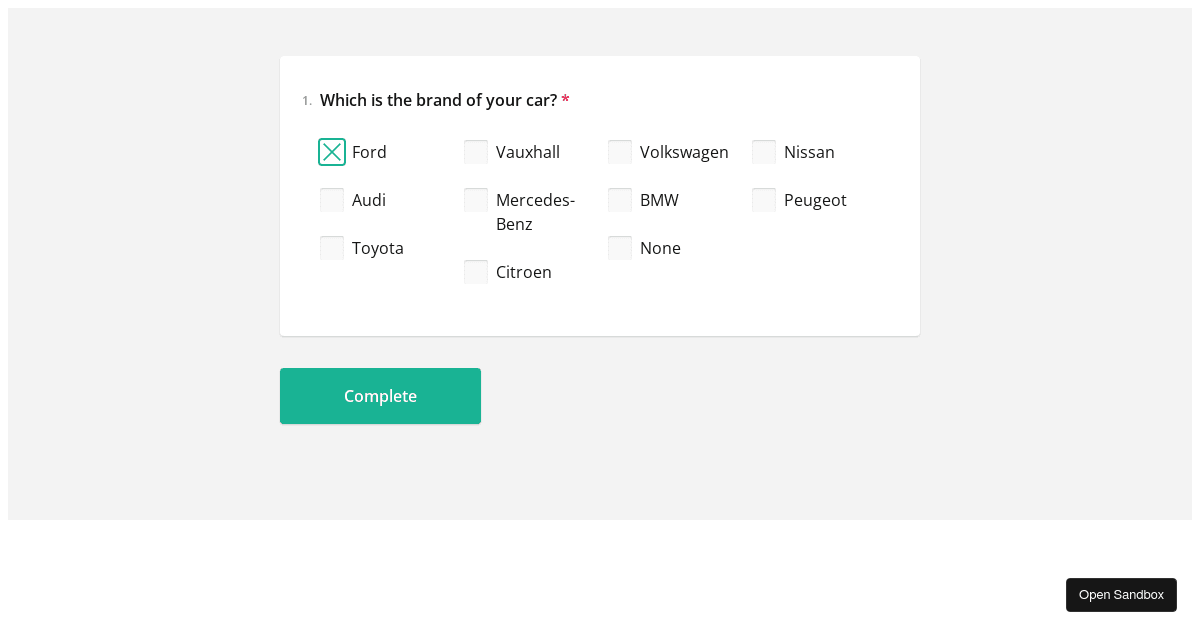Click the BMW label text
Image resolution: width=1200 pixels, height=630 pixels.
(x=659, y=200)
